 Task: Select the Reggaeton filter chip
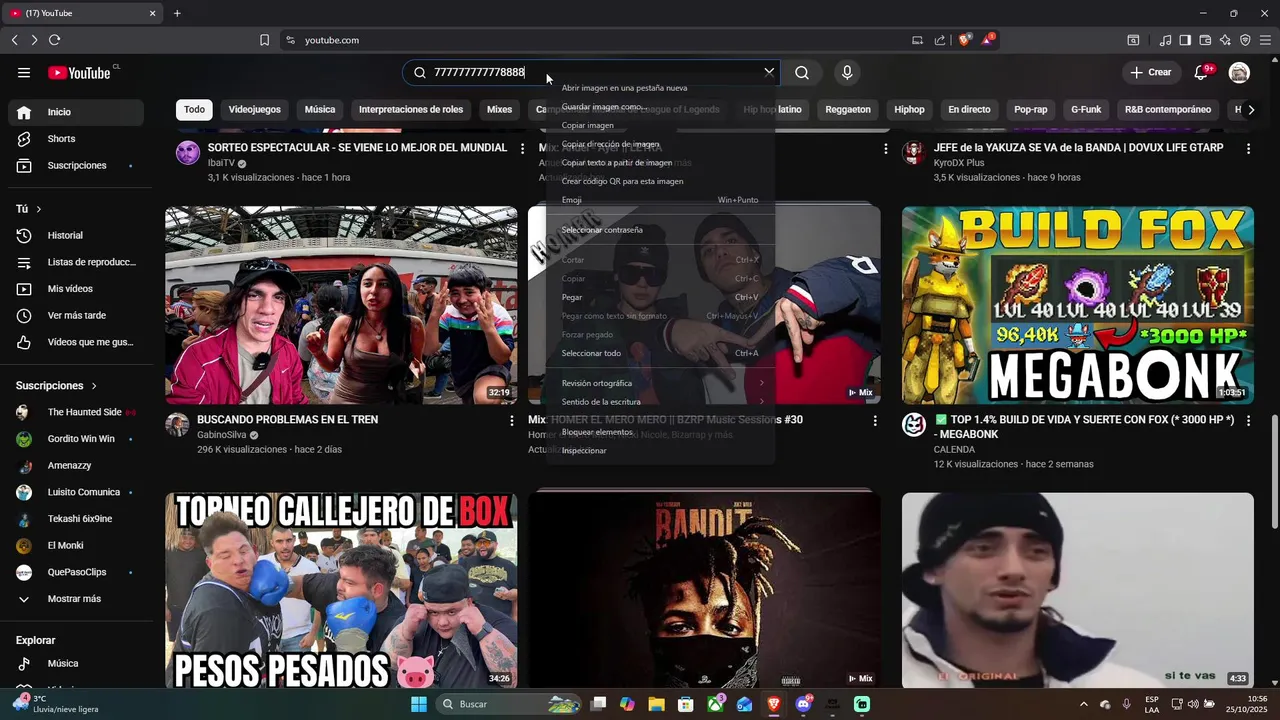[848, 109]
